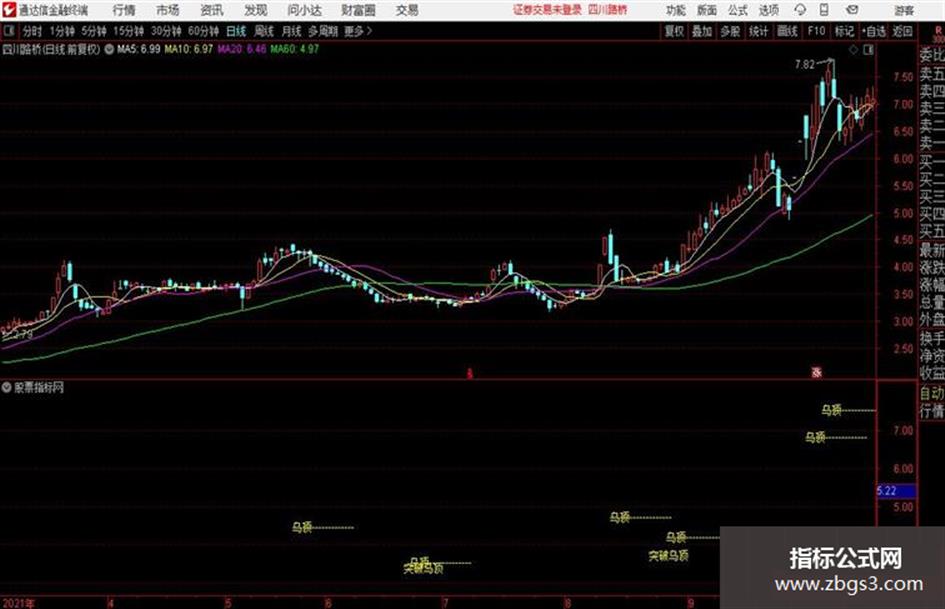Click the 画线 drawing toolbar button
The image size is (945, 609).
[787, 31]
